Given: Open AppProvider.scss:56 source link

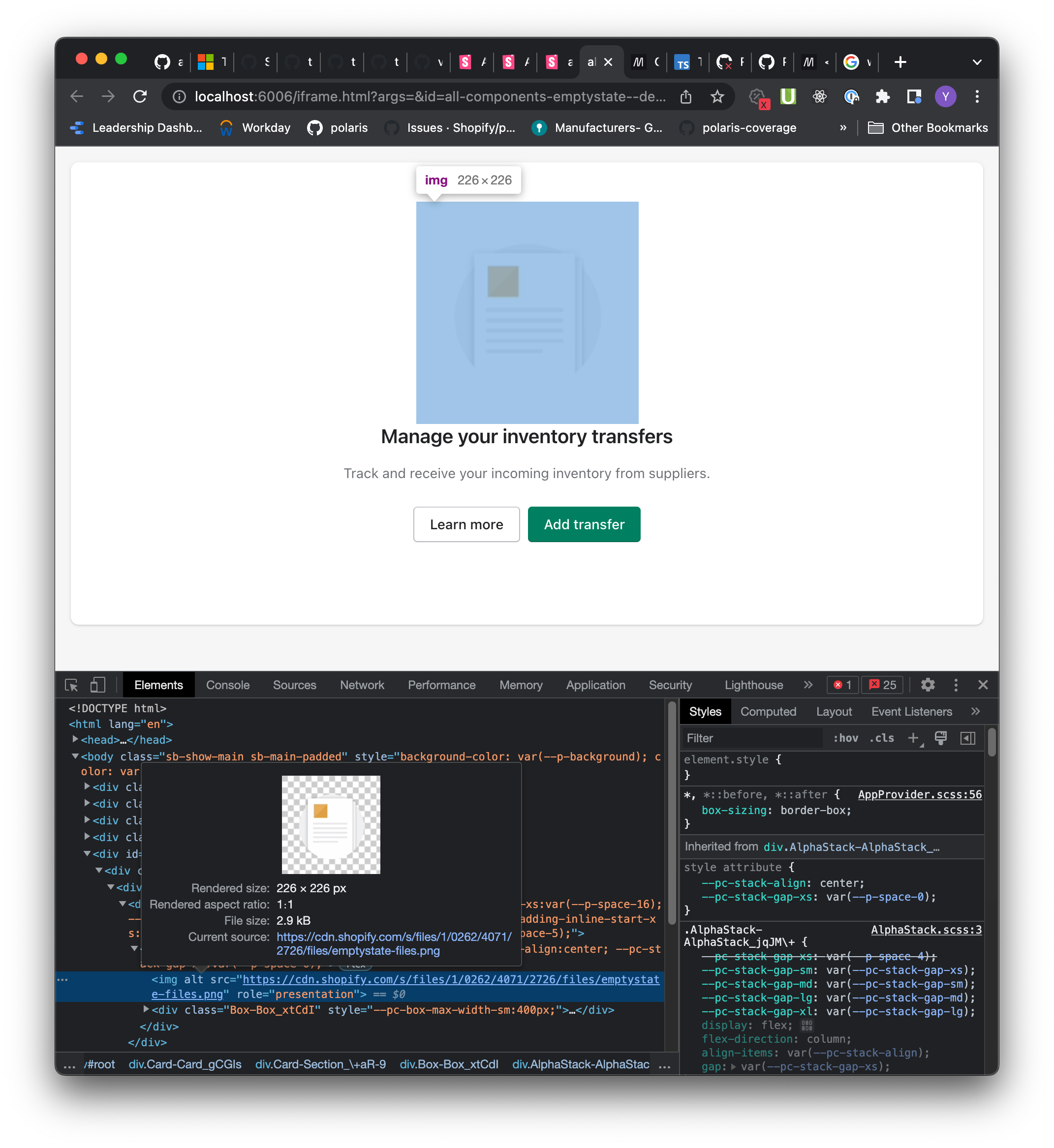Looking at the screenshot, I should (x=919, y=794).
